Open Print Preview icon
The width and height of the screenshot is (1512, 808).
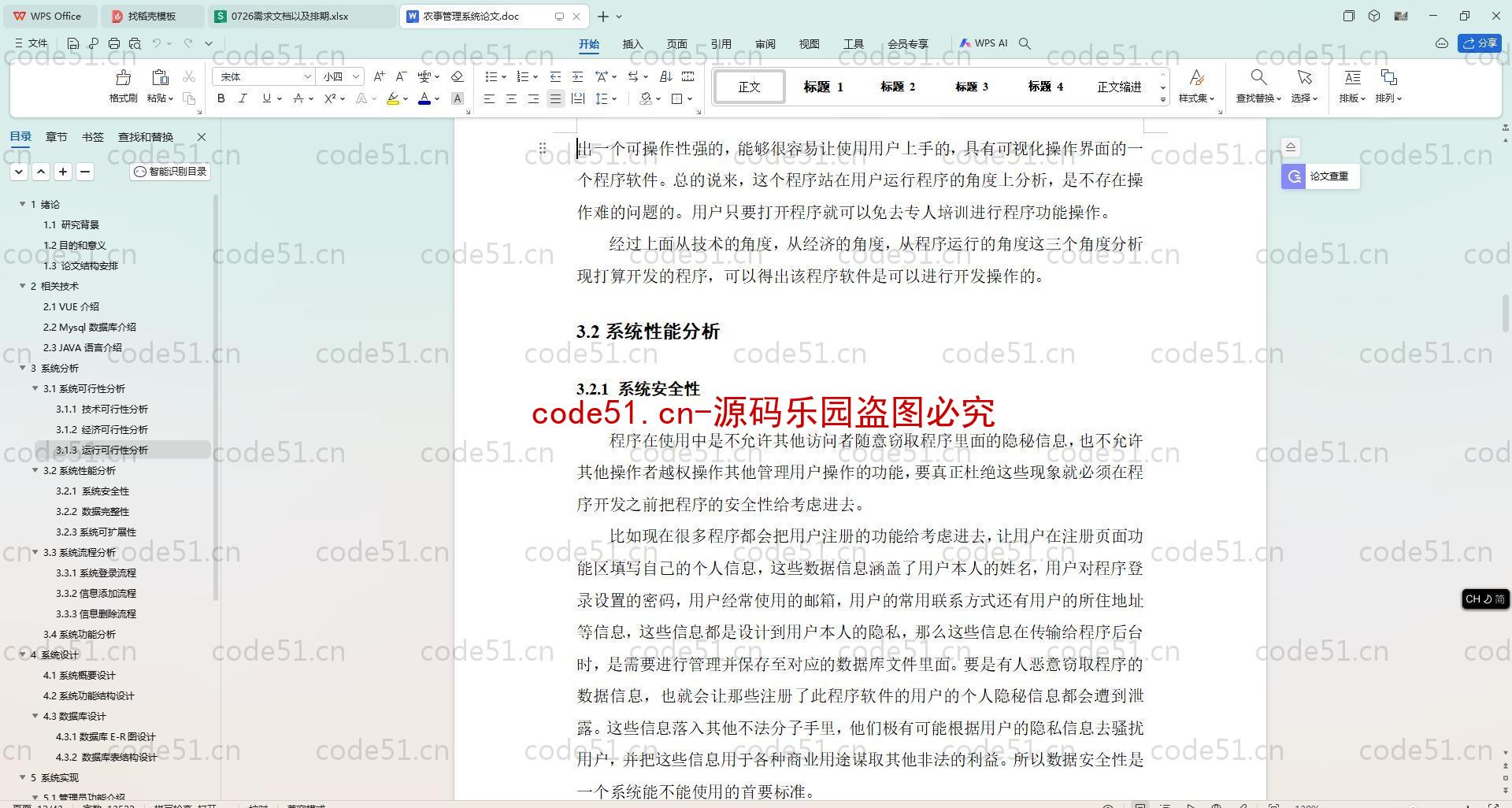click(135, 43)
